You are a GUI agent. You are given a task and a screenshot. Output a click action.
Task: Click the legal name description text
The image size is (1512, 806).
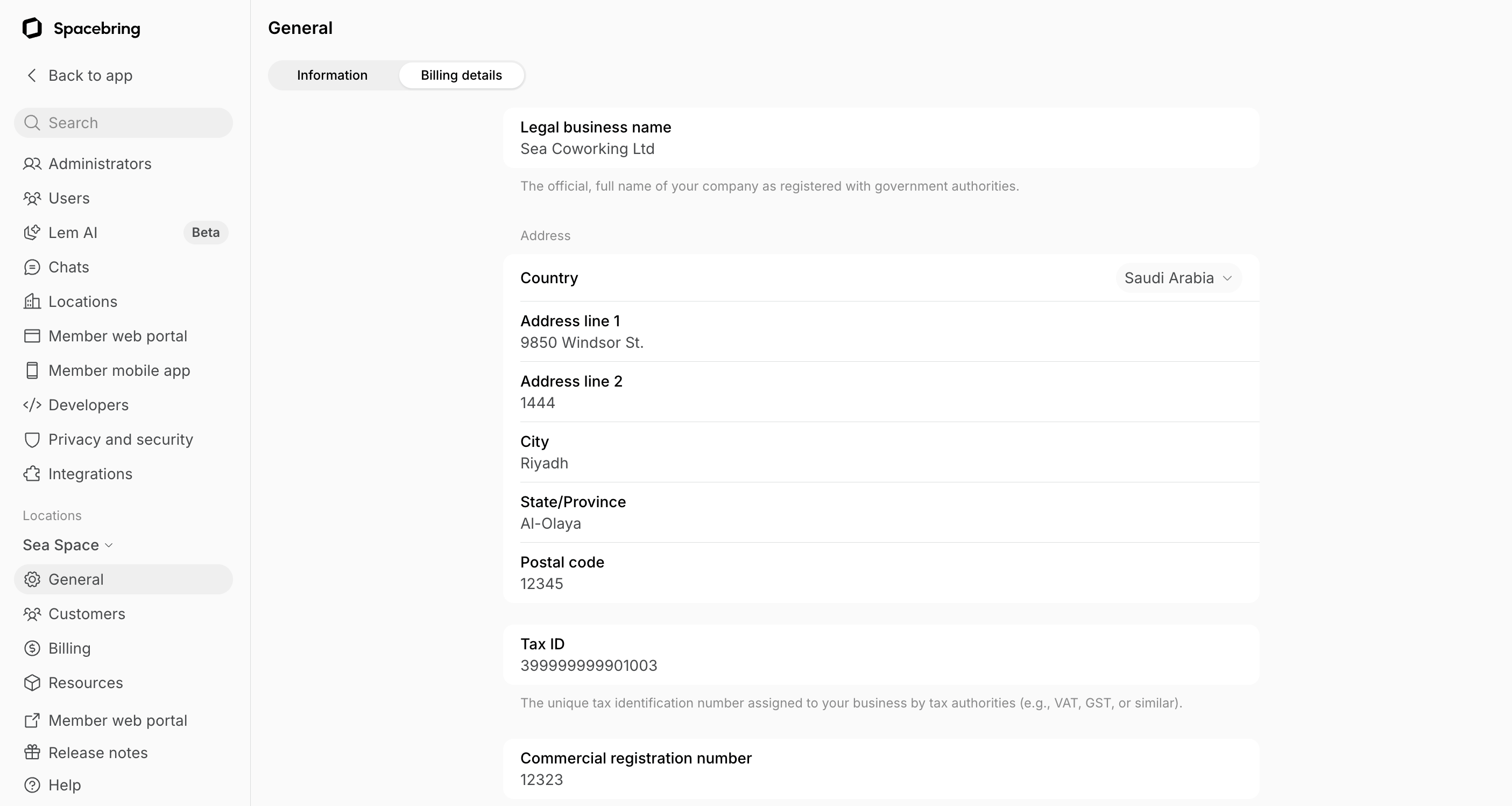769,186
